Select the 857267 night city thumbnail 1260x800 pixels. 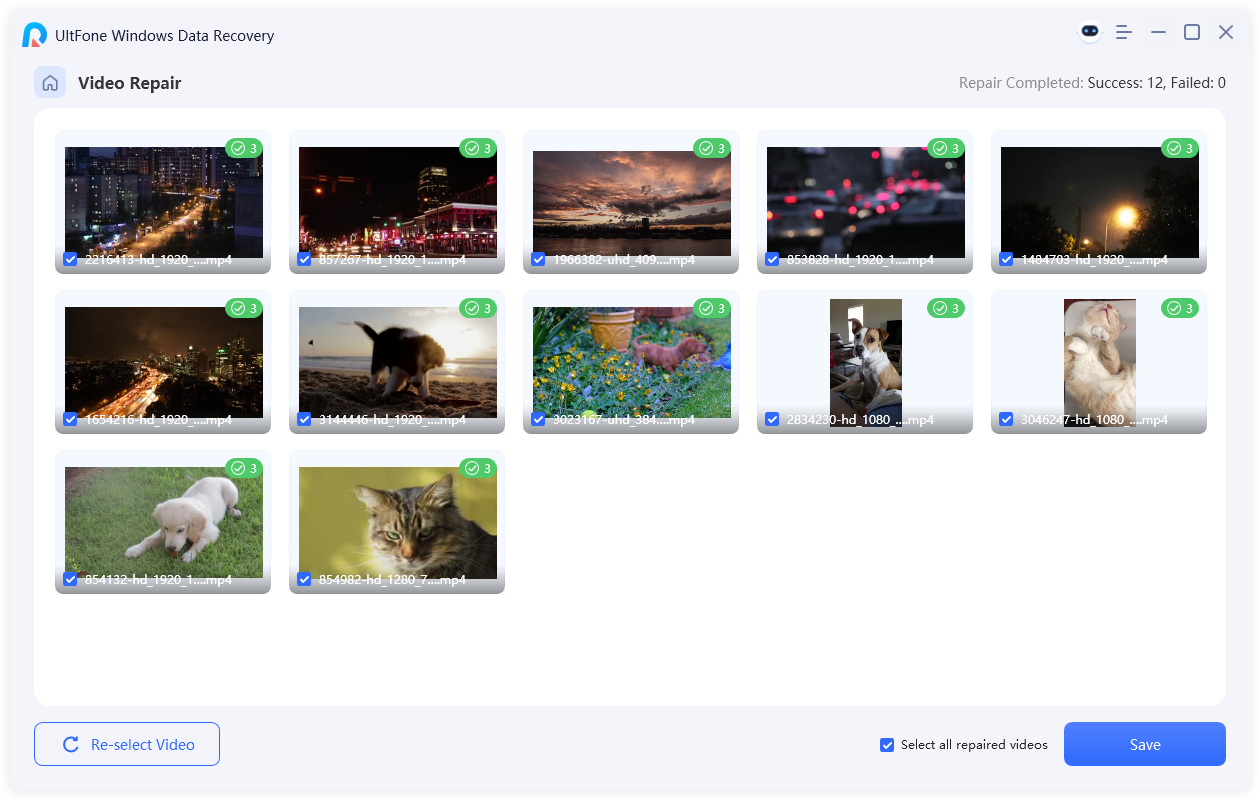(396, 200)
